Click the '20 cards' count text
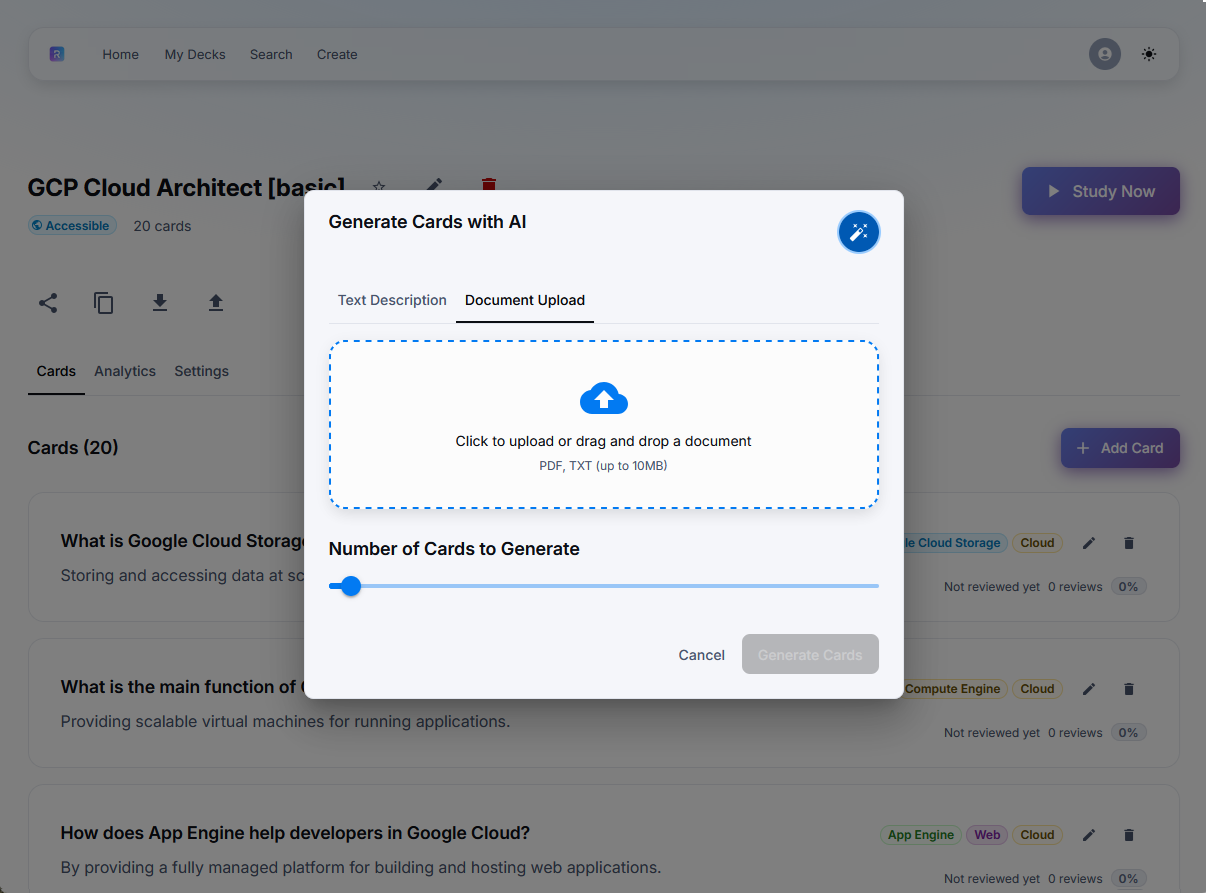 [162, 226]
